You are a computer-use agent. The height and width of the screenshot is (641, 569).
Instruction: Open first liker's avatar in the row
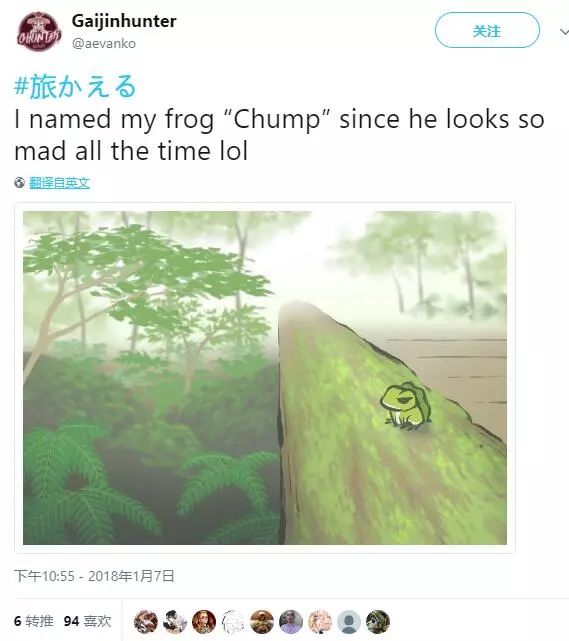point(146,622)
